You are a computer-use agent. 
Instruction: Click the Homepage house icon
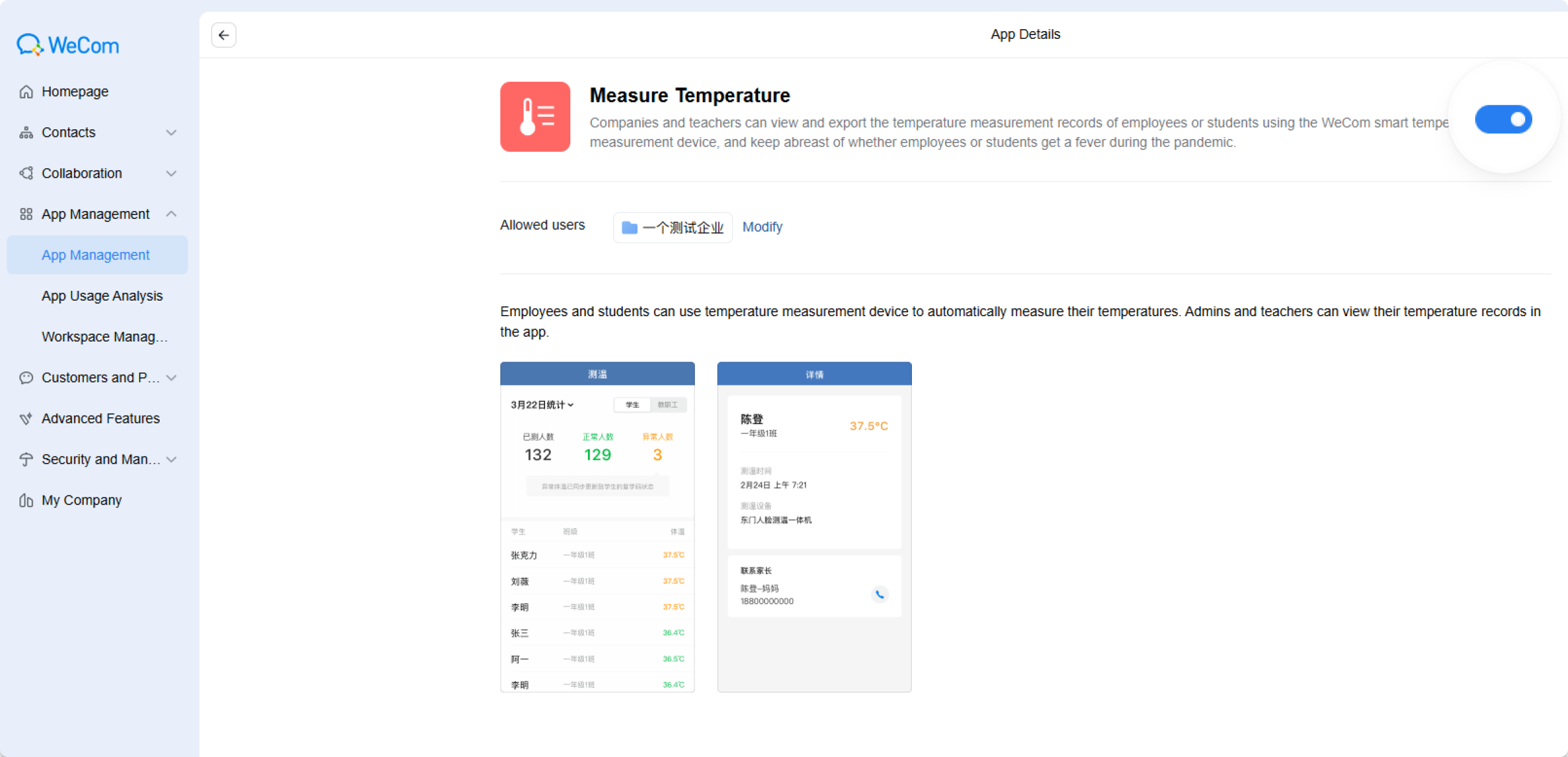(x=26, y=92)
